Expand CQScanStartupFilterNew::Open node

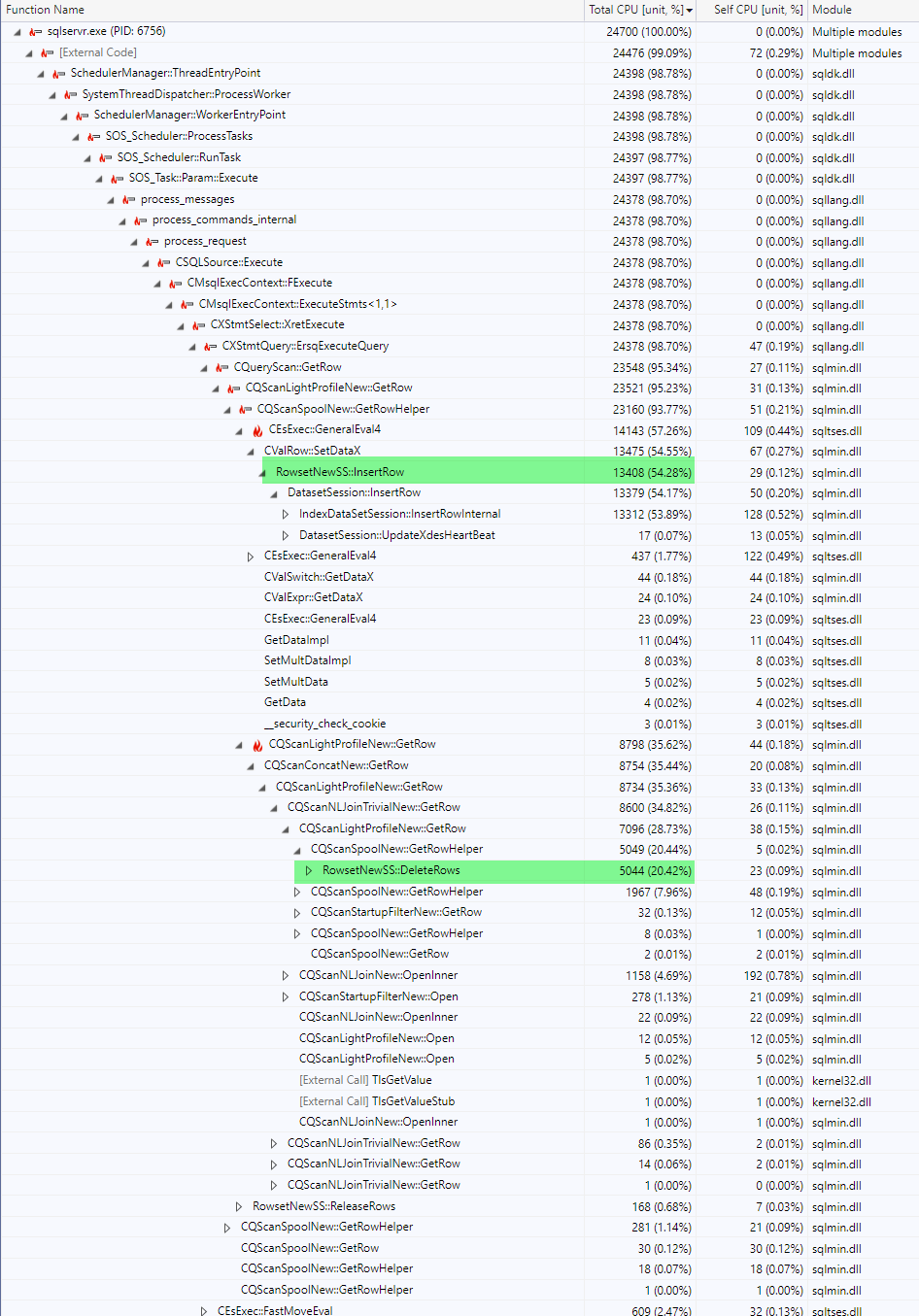286,997
